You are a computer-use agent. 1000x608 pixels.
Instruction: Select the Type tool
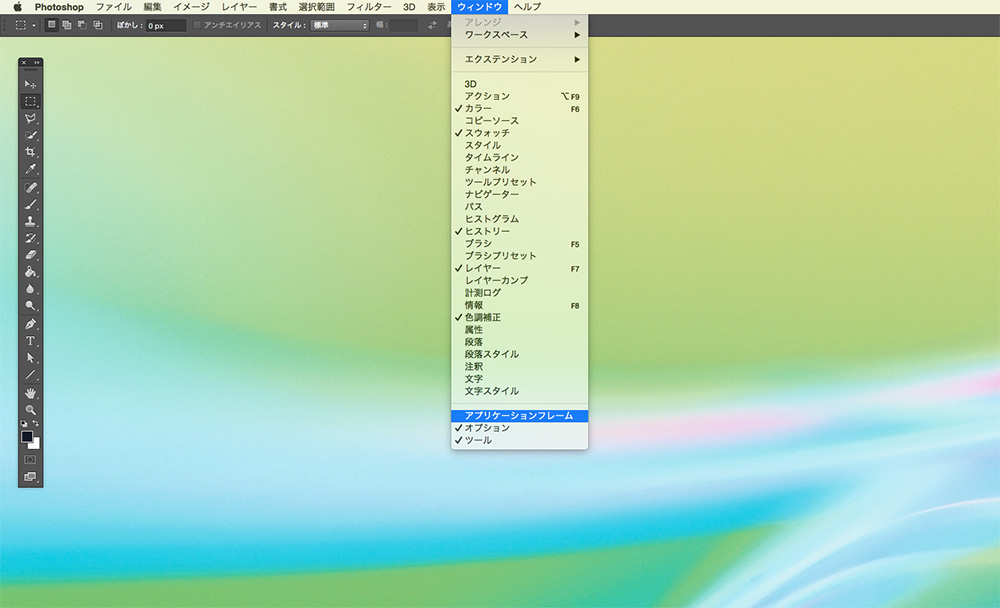(x=30, y=341)
